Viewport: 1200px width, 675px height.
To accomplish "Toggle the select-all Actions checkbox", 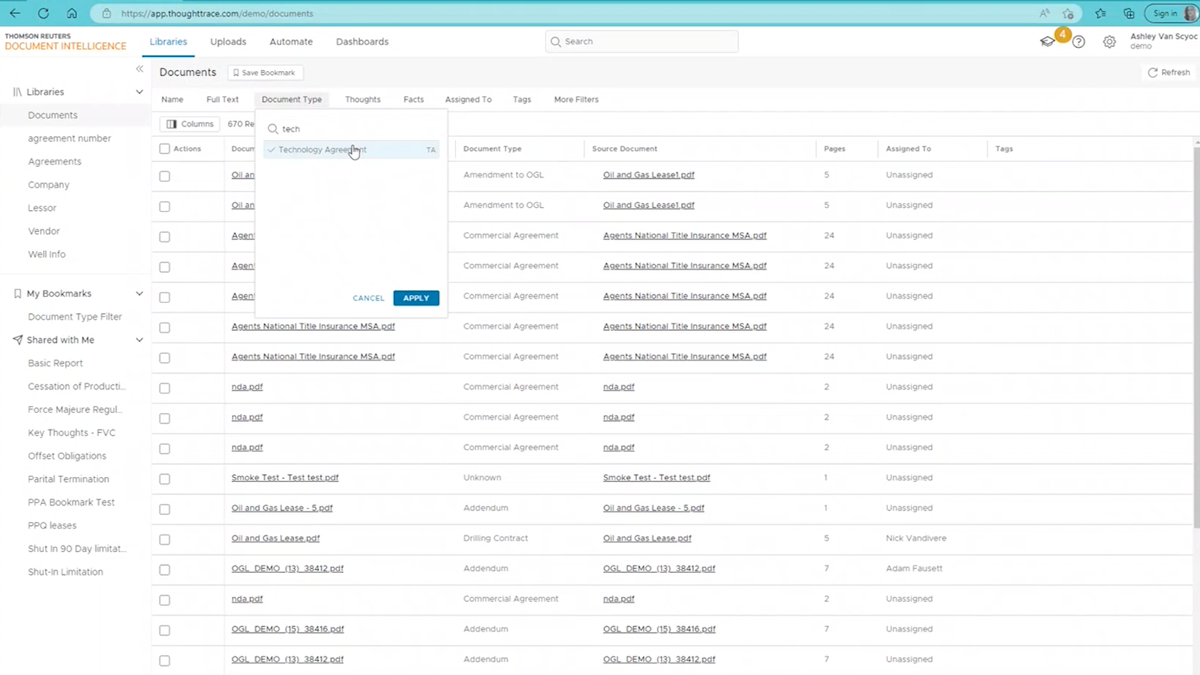I will coord(165,149).
